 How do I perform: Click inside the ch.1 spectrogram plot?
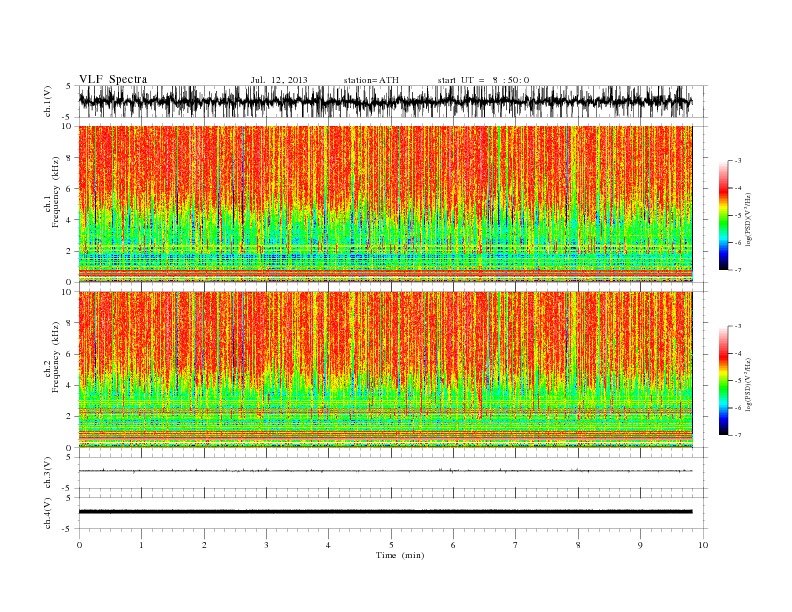[x=385, y=204]
